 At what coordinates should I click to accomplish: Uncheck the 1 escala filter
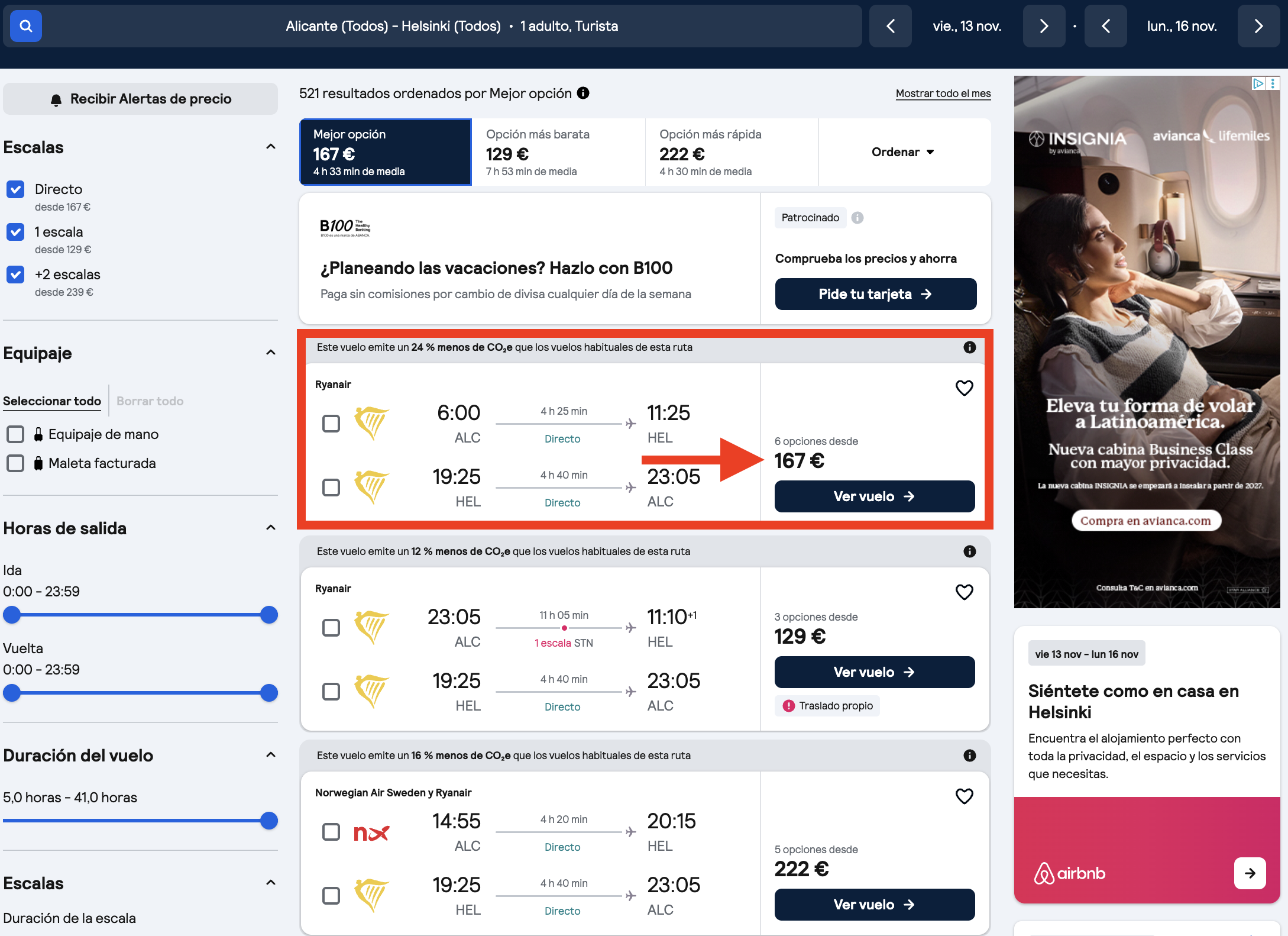15,232
